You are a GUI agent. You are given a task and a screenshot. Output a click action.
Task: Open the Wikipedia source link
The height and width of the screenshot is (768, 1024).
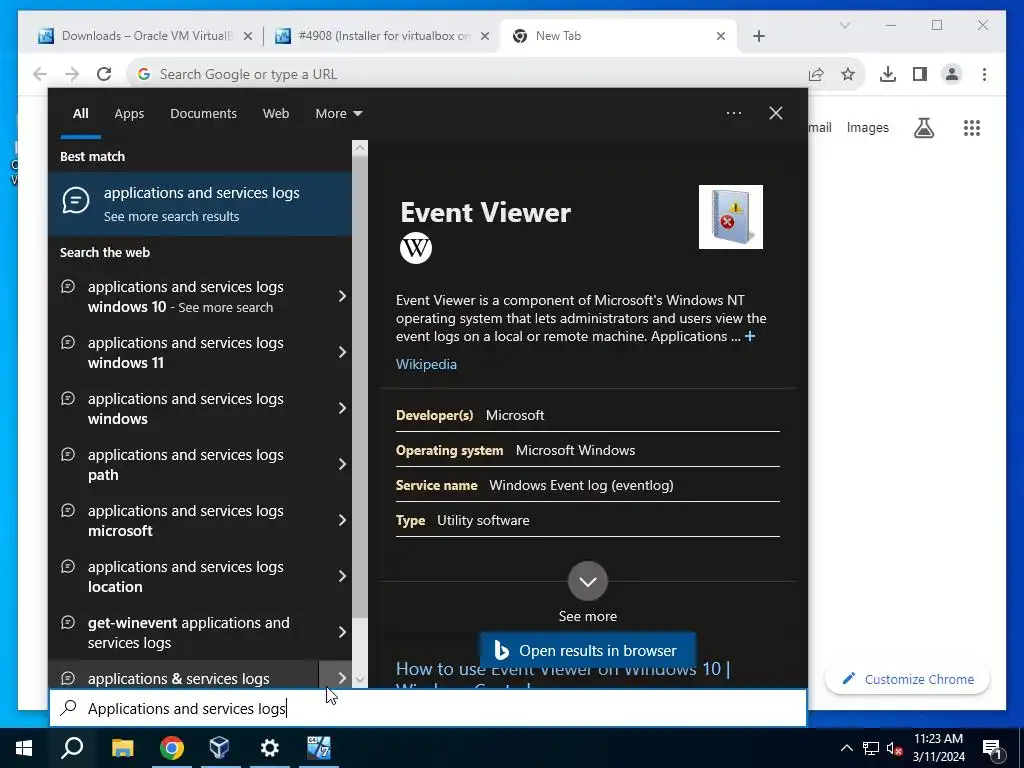pyautogui.click(x=426, y=364)
